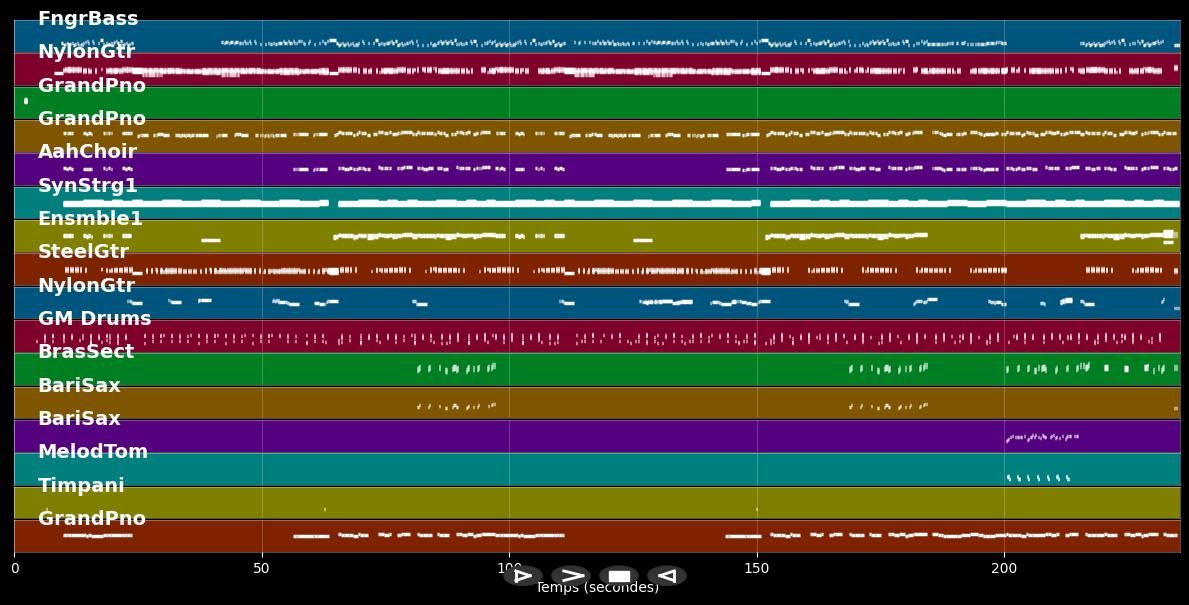1189x605 pixels.
Task: Select the FngrBass track label
Action: pyautogui.click(x=88, y=19)
